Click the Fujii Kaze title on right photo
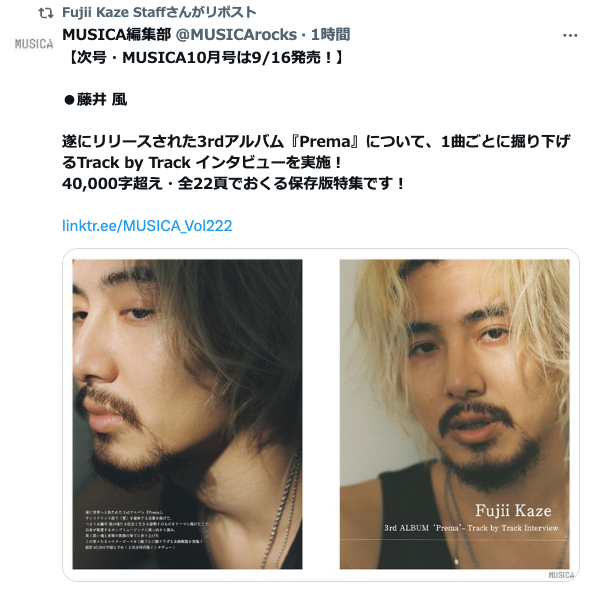Screen dimensions: 590x590 pyautogui.click(x=513, y=511)
